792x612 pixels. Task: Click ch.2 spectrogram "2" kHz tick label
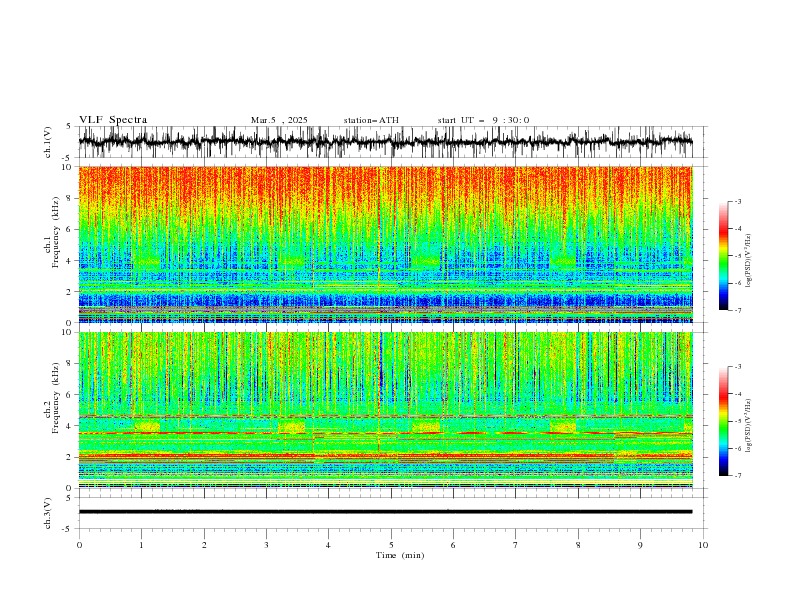click(69, 457)
